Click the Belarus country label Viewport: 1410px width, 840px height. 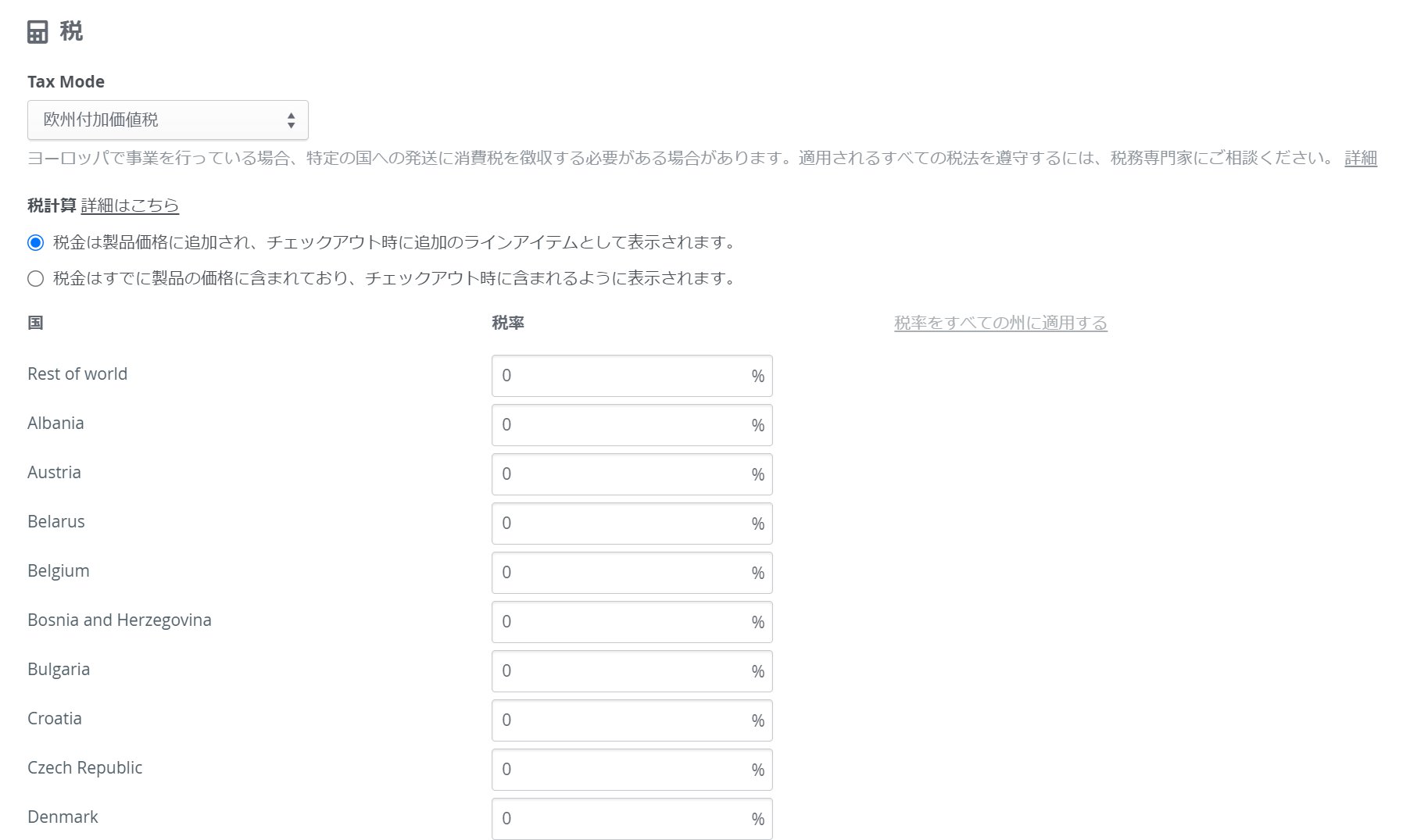click(56, 521)
